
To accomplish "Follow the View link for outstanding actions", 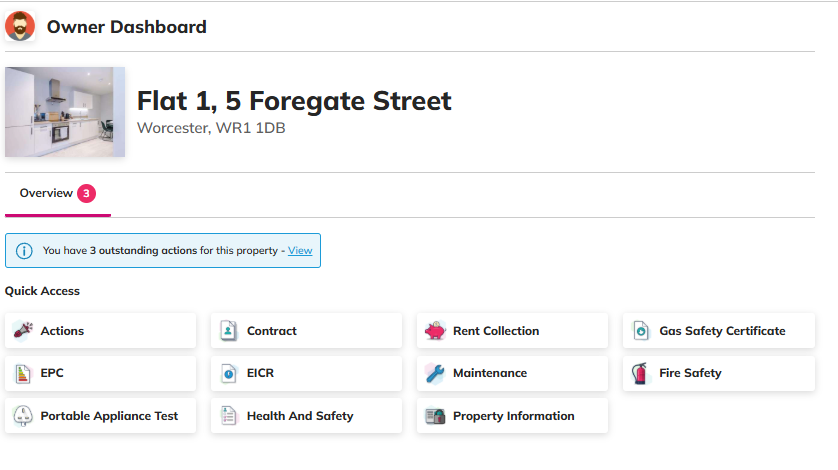I will 300,251.
